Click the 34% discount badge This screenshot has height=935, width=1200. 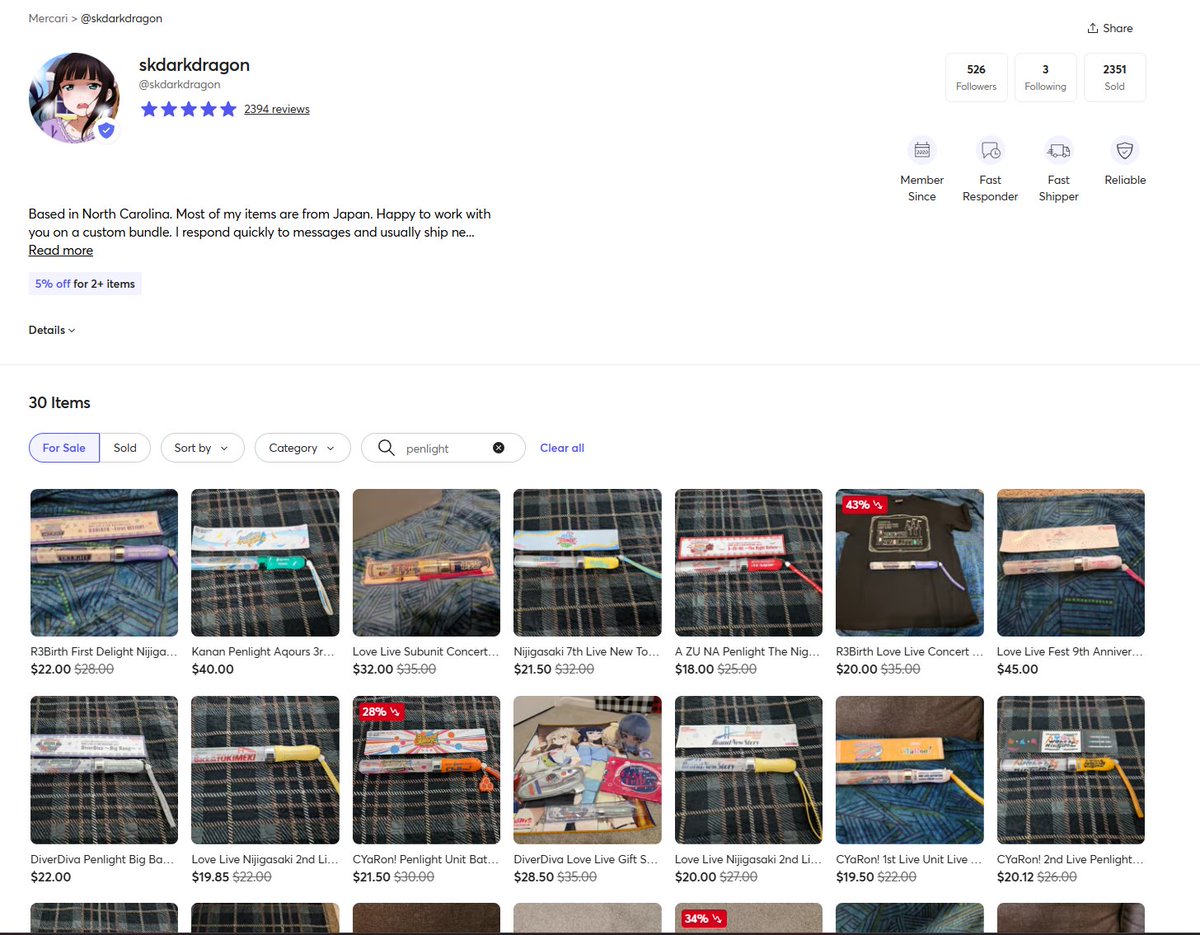coord(702,918)
